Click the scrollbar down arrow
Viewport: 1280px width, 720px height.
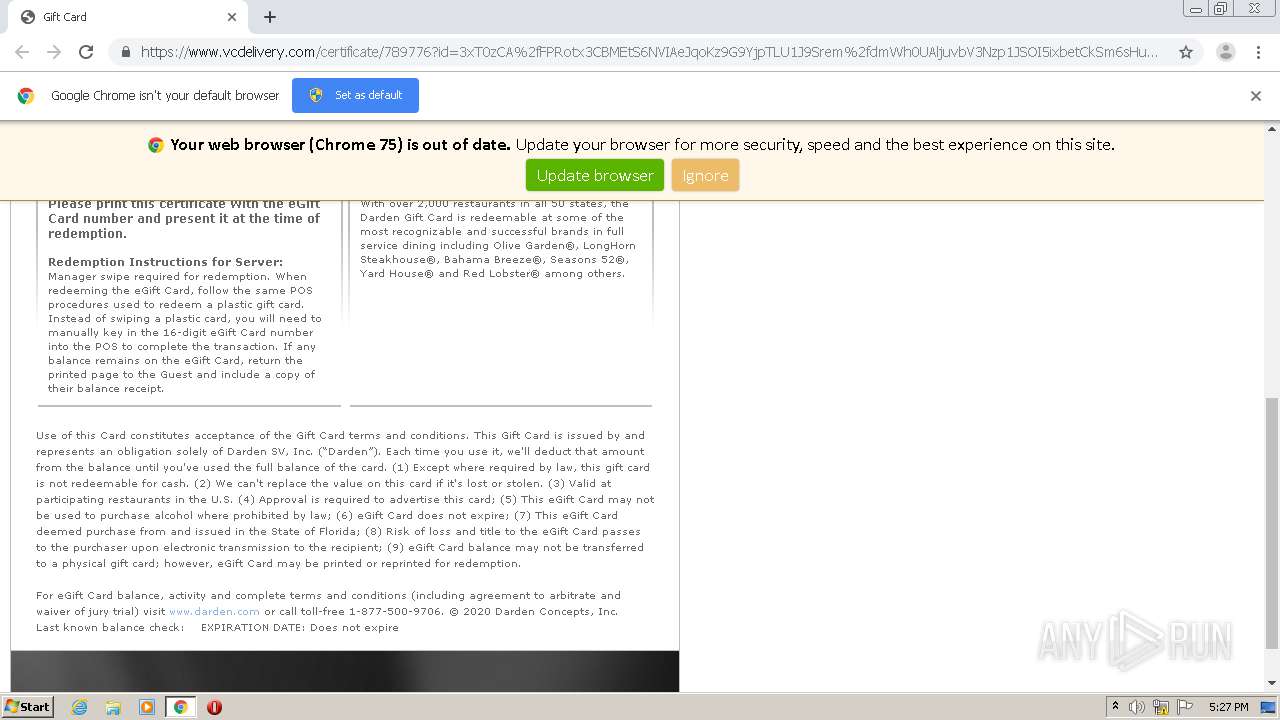pyautogui.click(x=1271, y=683)
